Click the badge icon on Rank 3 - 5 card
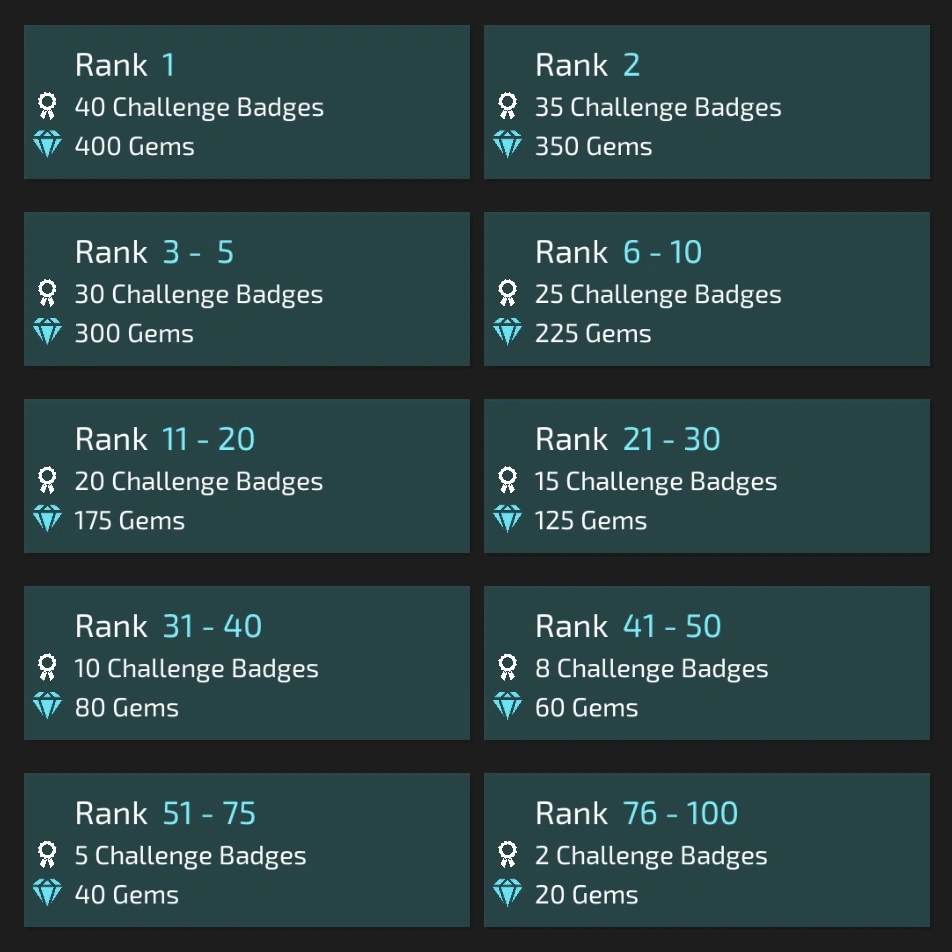The width and height of the screenshot is (952, 952). point(47,293)
